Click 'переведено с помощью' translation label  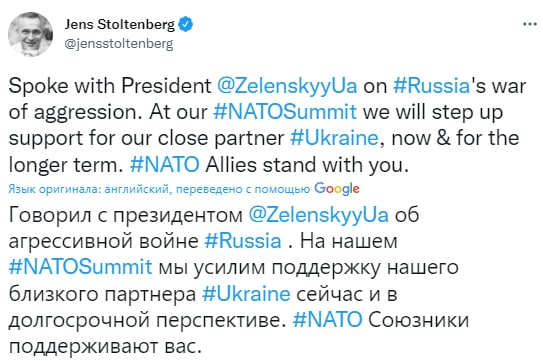(243, 189)
